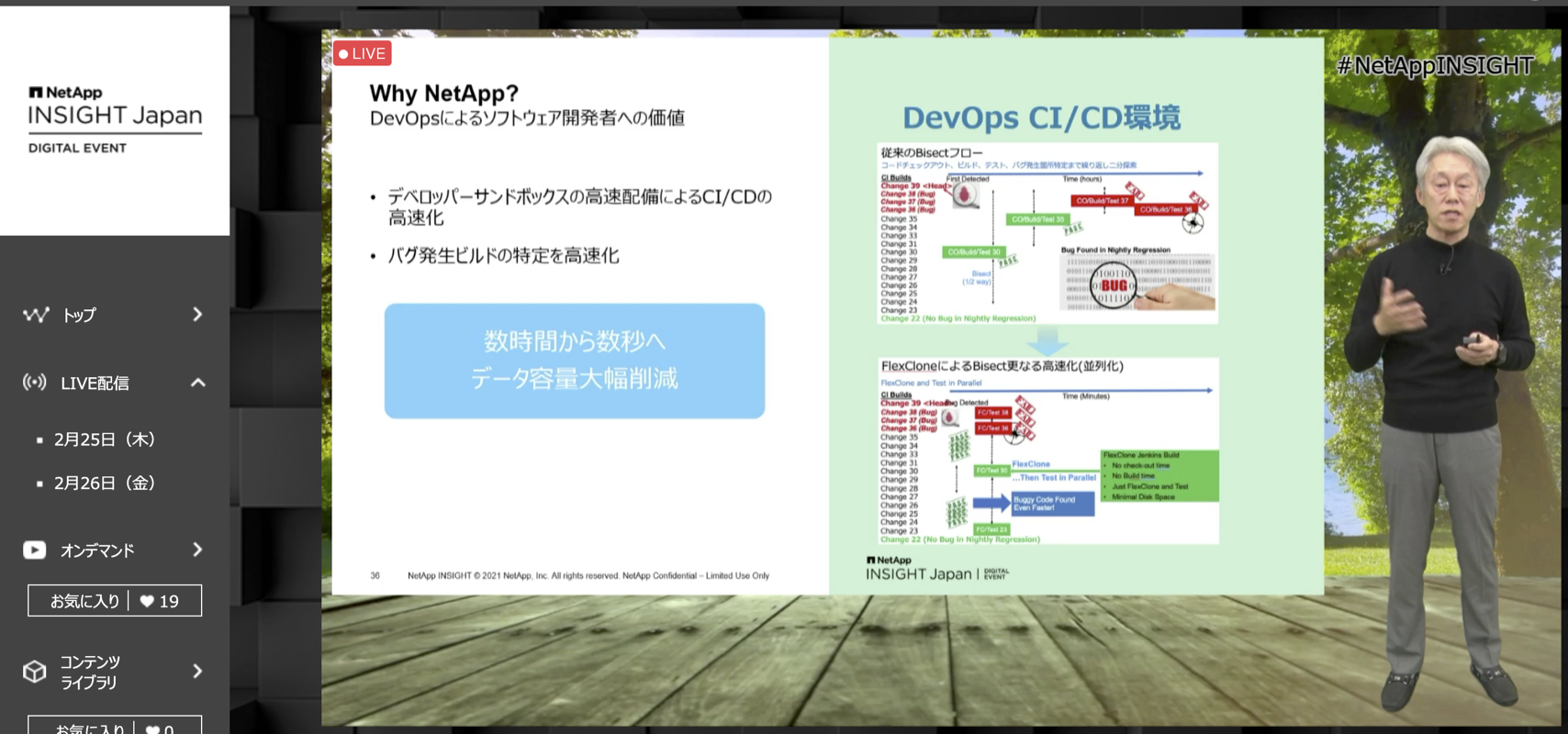This screenshot has height=734, width=1568.
Task: Click the DIGITAL EVENT text in sidebar
Action: (77, 148)
